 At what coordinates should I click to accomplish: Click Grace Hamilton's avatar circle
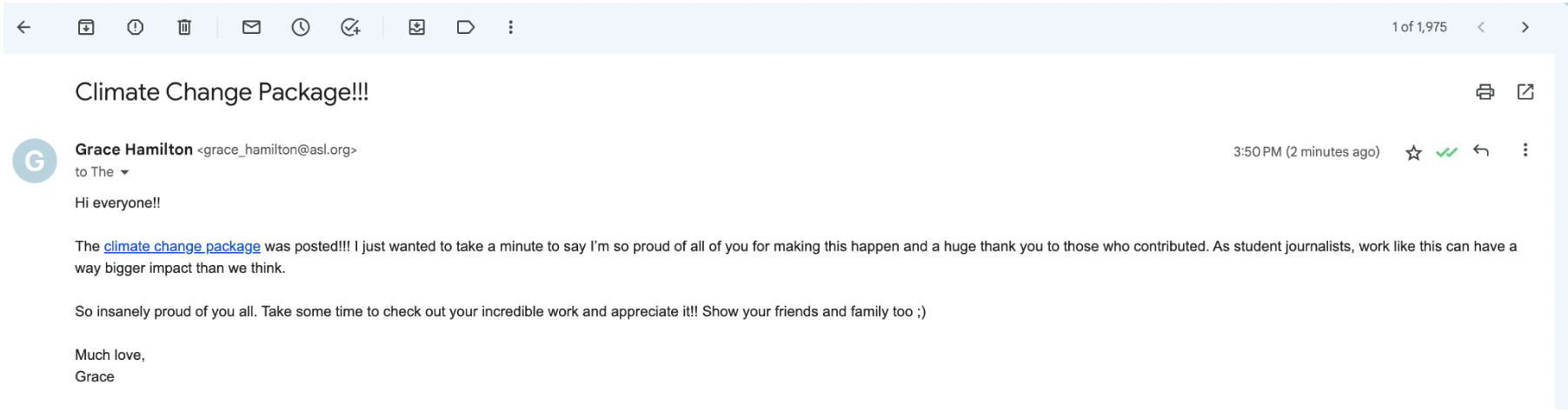coord(35,161)
